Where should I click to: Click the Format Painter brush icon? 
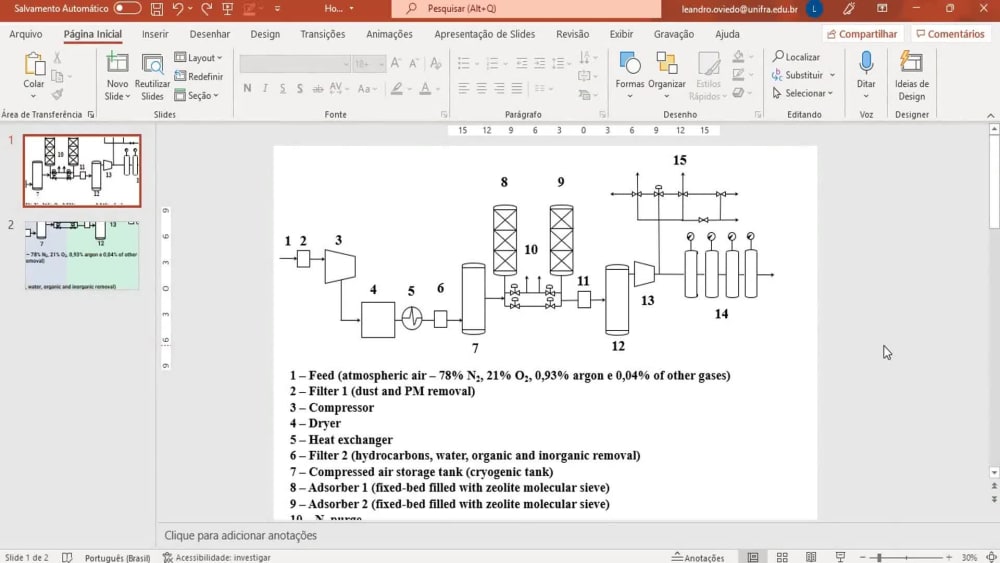[57, 94]
